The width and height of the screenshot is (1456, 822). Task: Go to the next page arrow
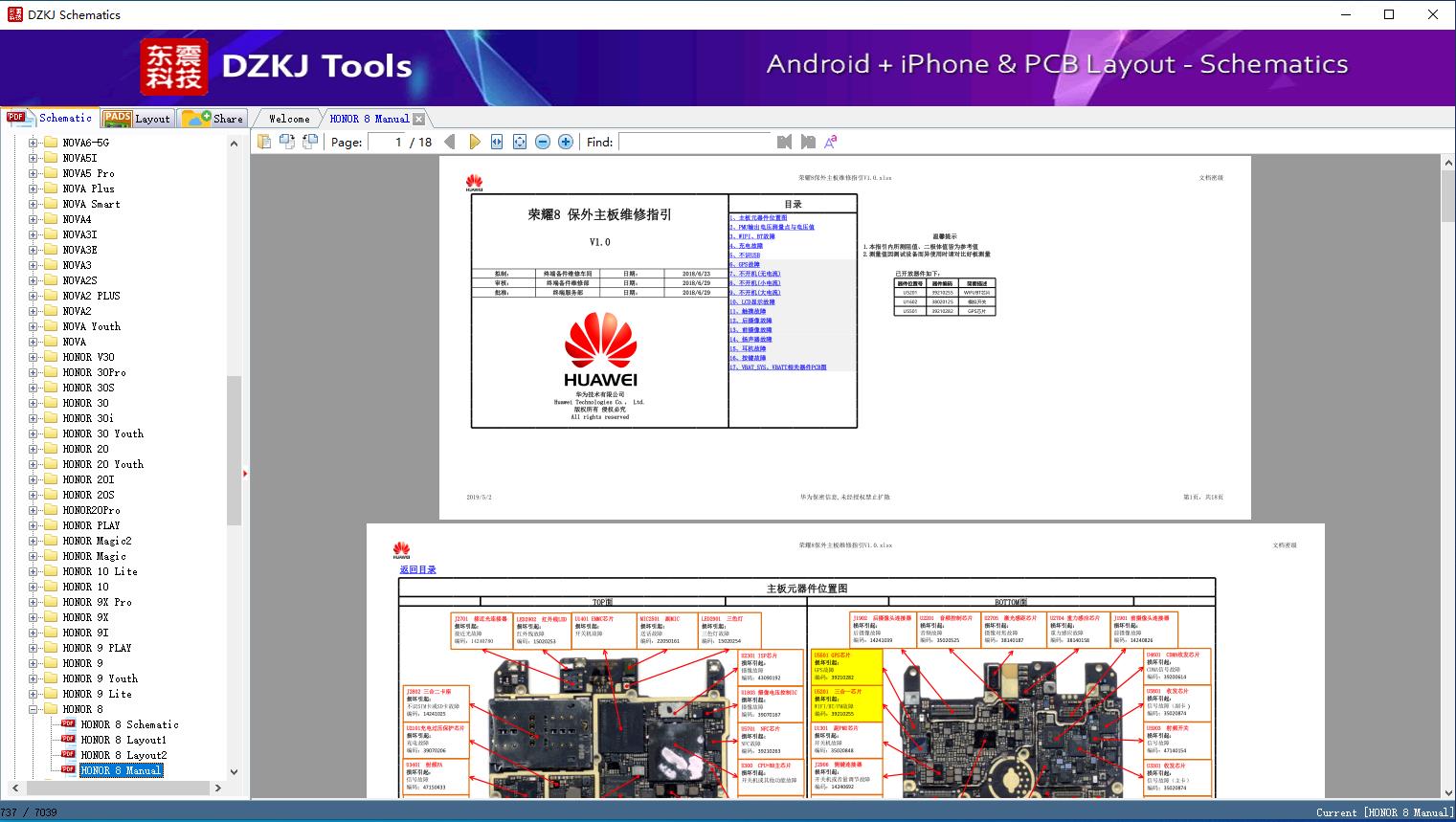(474, 142)
